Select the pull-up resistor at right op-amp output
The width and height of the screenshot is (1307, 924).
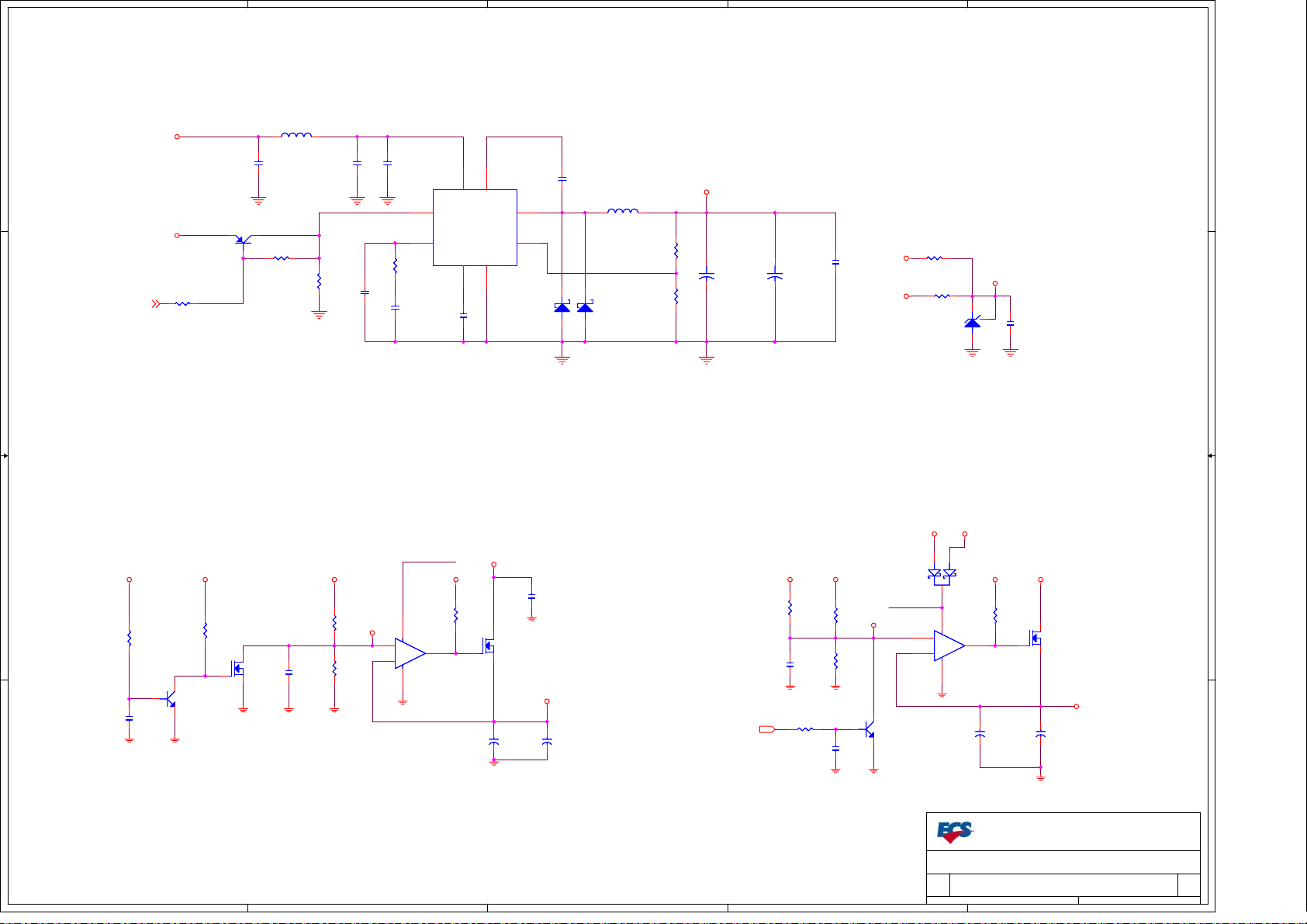(995, 615)
